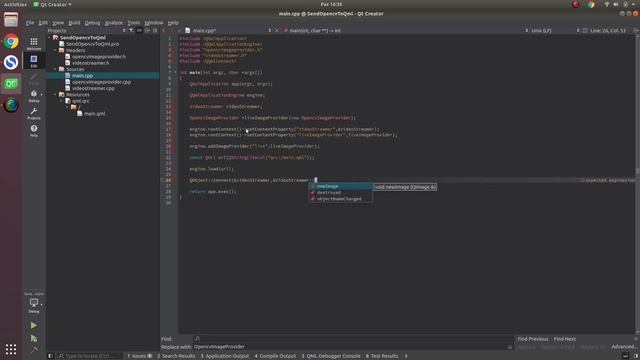Image resolution: width=640 pixels, height=360 pixels.
Task: Collapse the Headers folder
Action: tap(56, 50)
